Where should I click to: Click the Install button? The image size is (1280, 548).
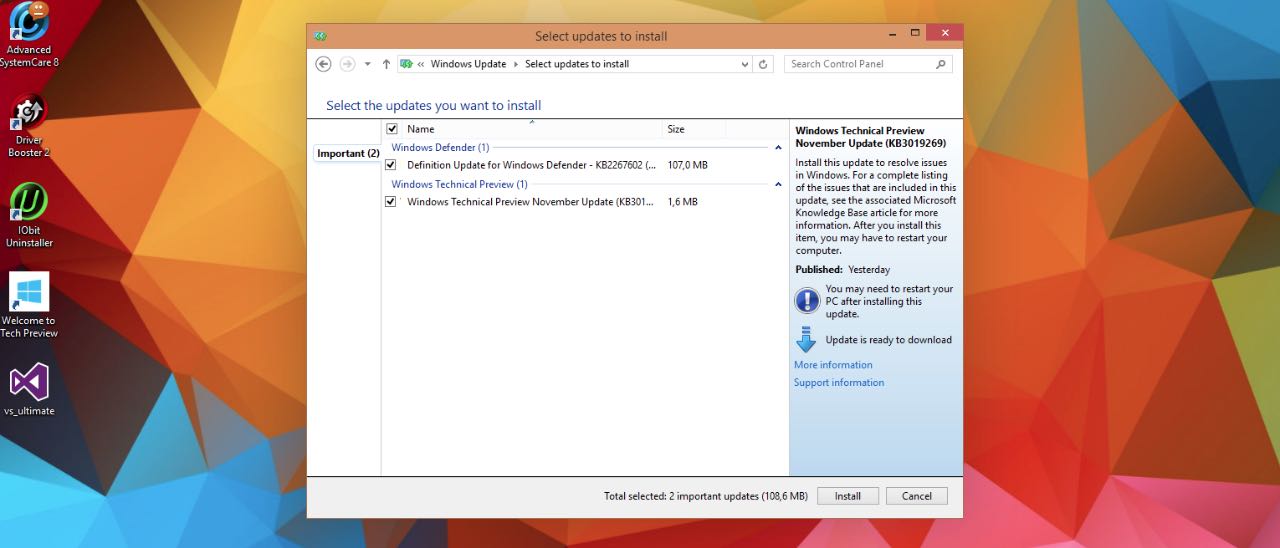pos(848,496)
